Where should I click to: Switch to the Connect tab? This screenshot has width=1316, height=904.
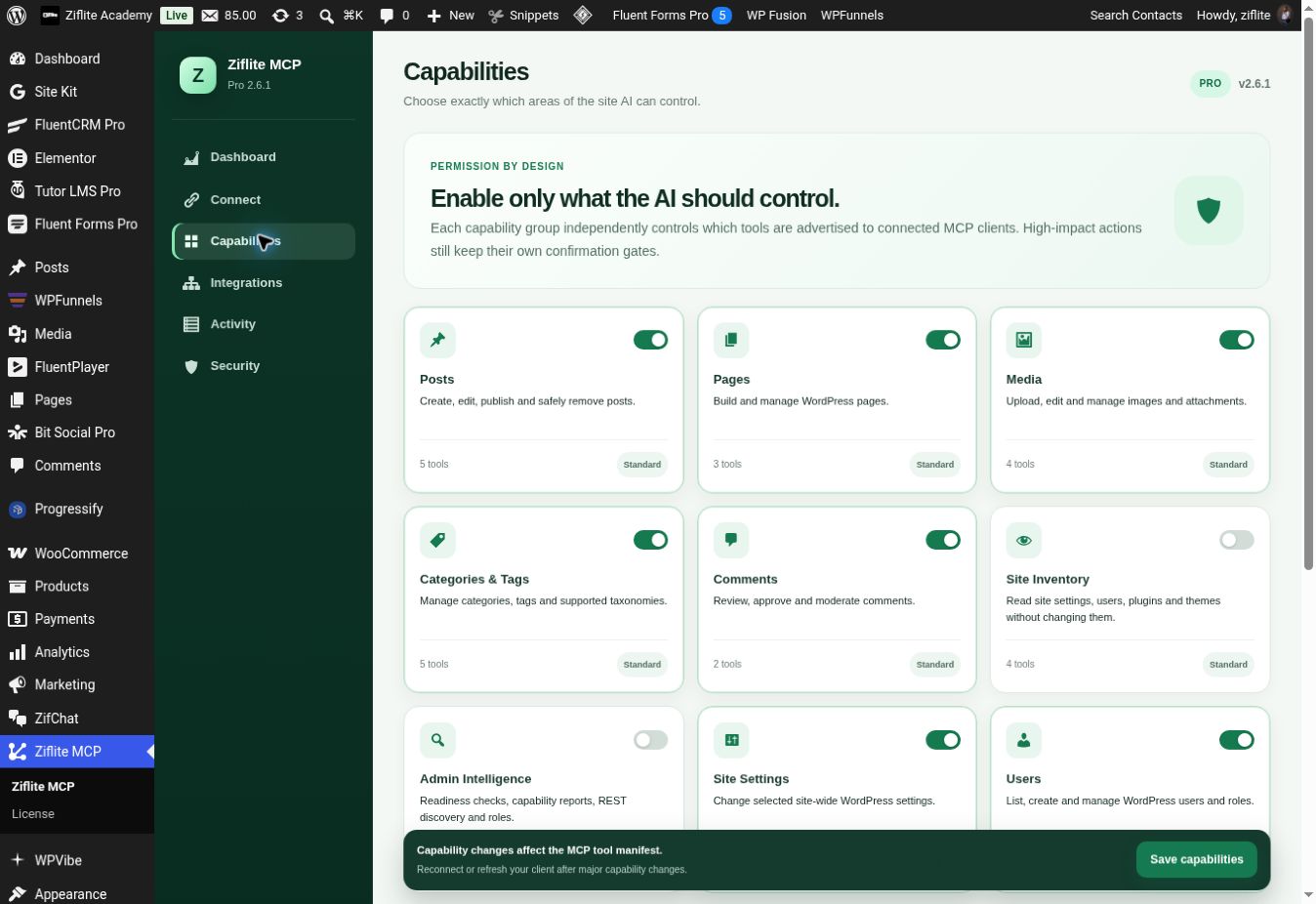point(264,200)
